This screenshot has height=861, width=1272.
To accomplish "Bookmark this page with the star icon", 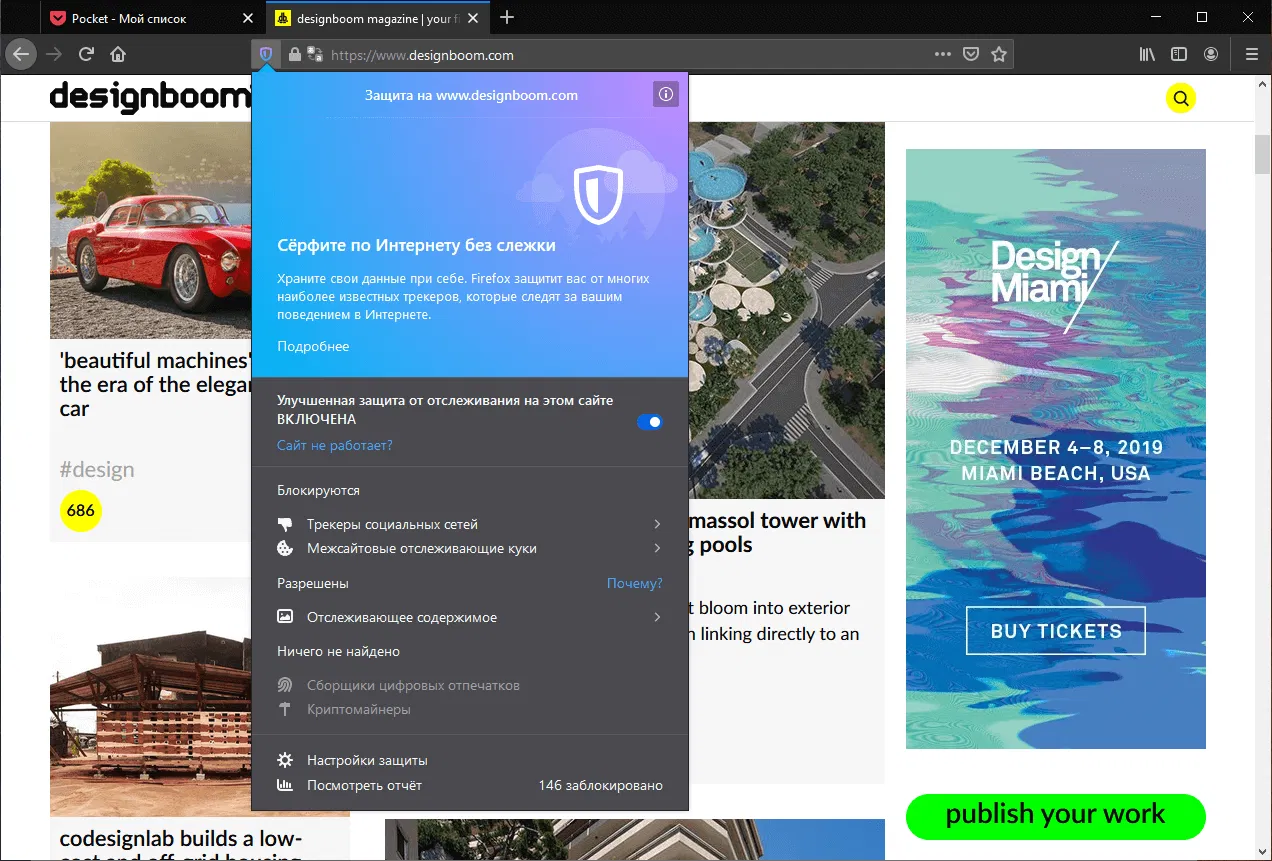I will [x=999, y=54].
